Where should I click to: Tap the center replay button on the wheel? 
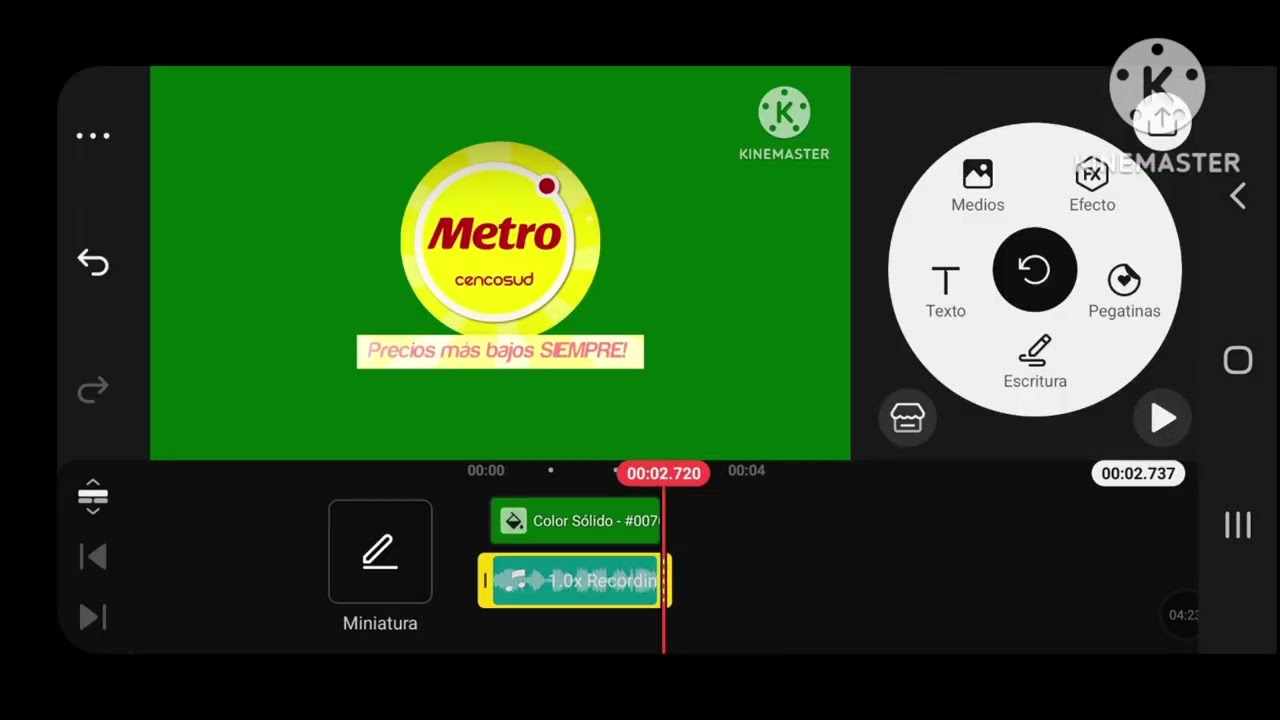pyautogui.click(x=1034, y=270)
